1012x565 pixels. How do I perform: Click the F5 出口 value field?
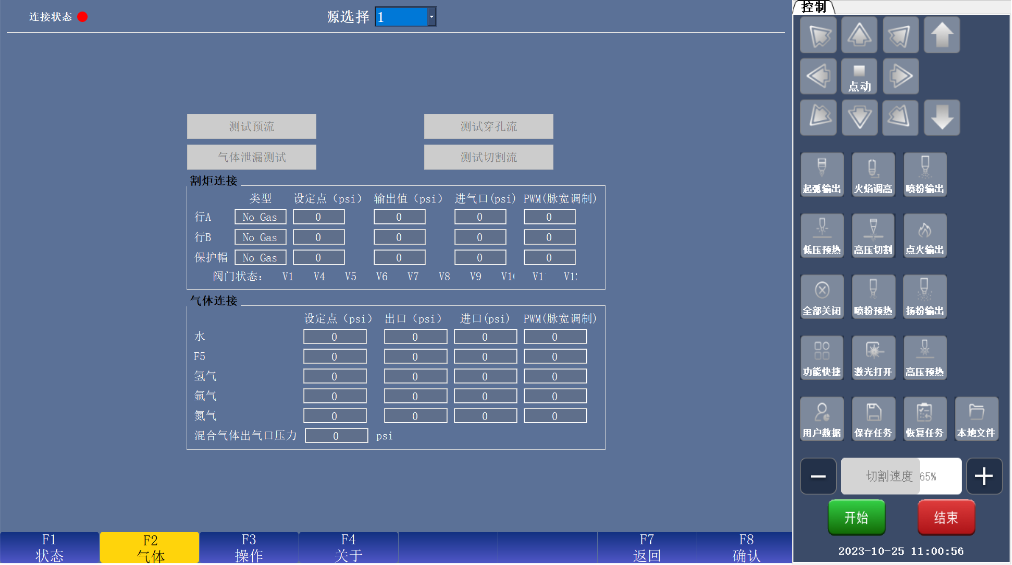tap(416, 356)
